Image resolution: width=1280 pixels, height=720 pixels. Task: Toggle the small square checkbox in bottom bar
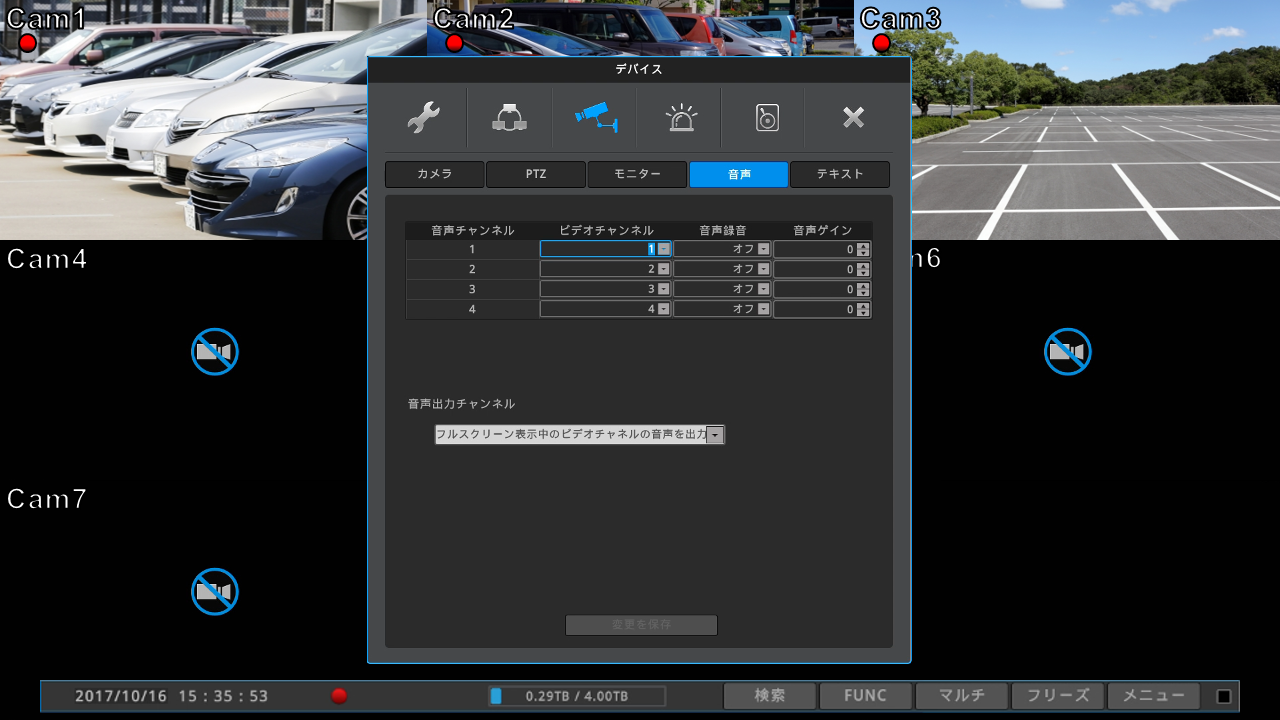[x=1223, y=697]
